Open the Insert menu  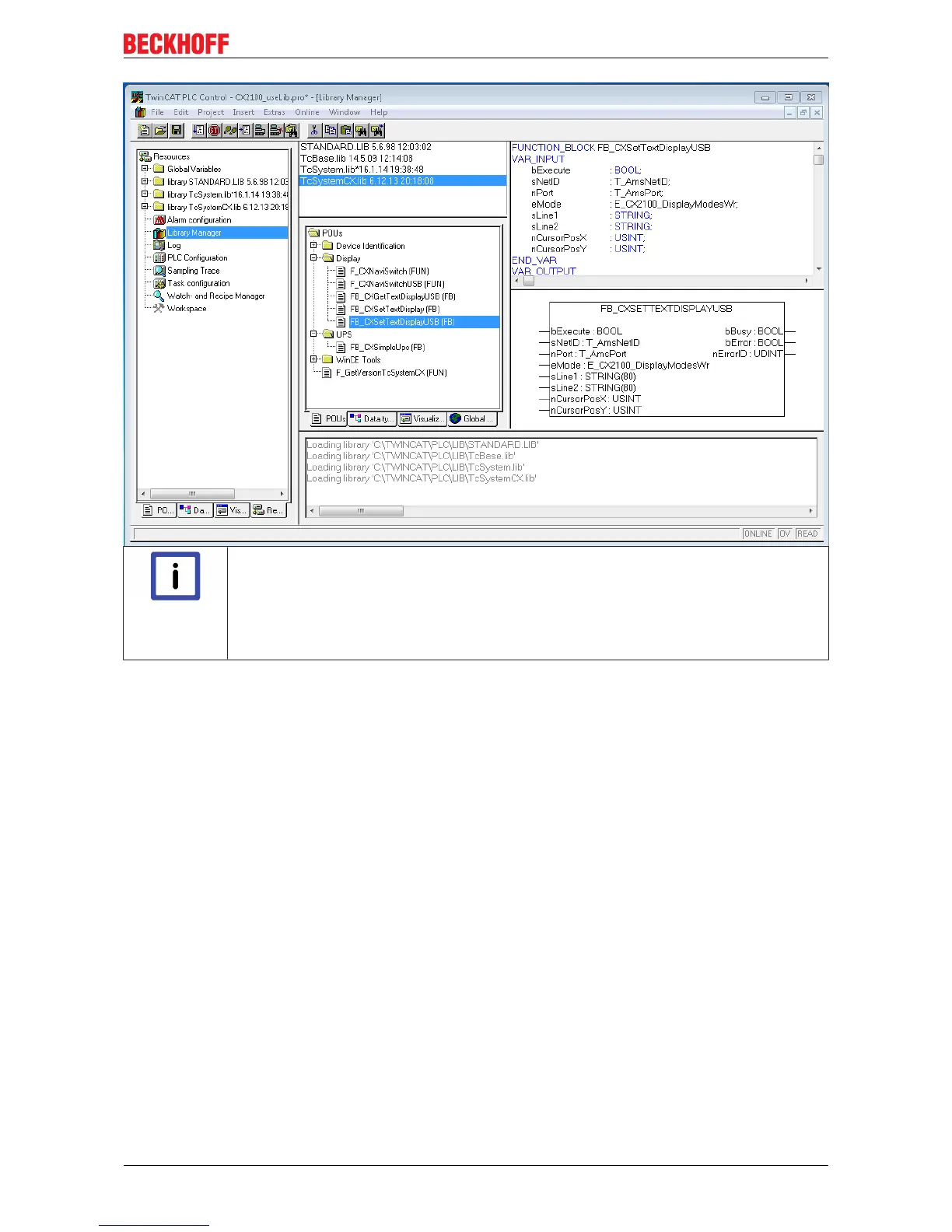[x=243, y=112]
